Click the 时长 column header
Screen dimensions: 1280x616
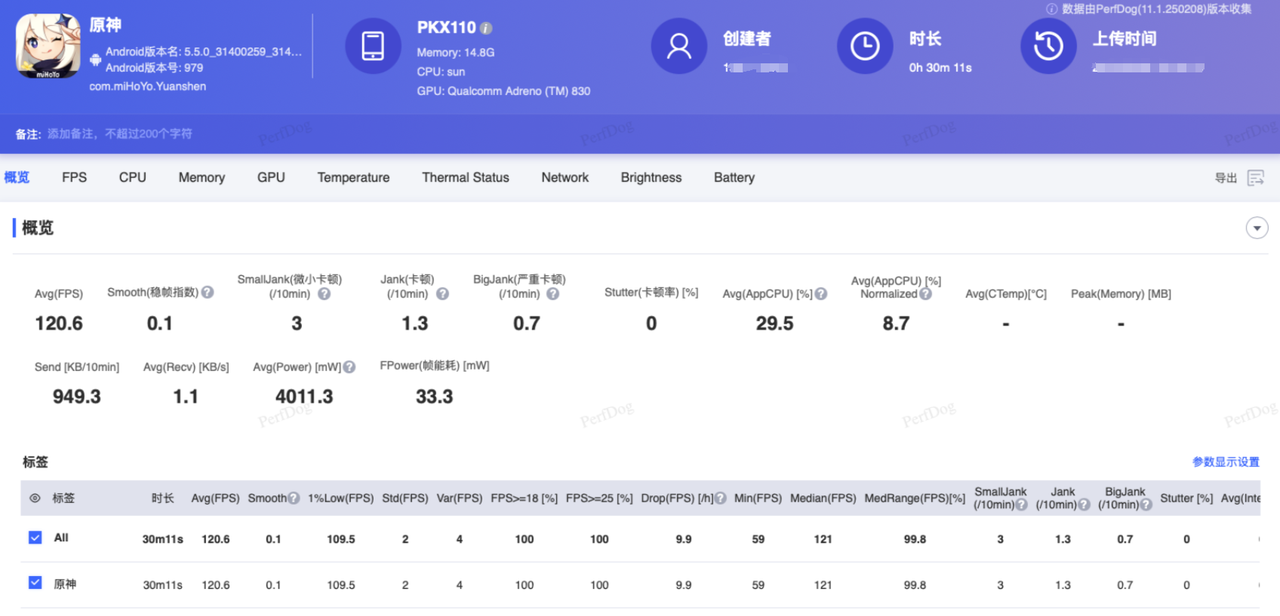tap(163, 498)
